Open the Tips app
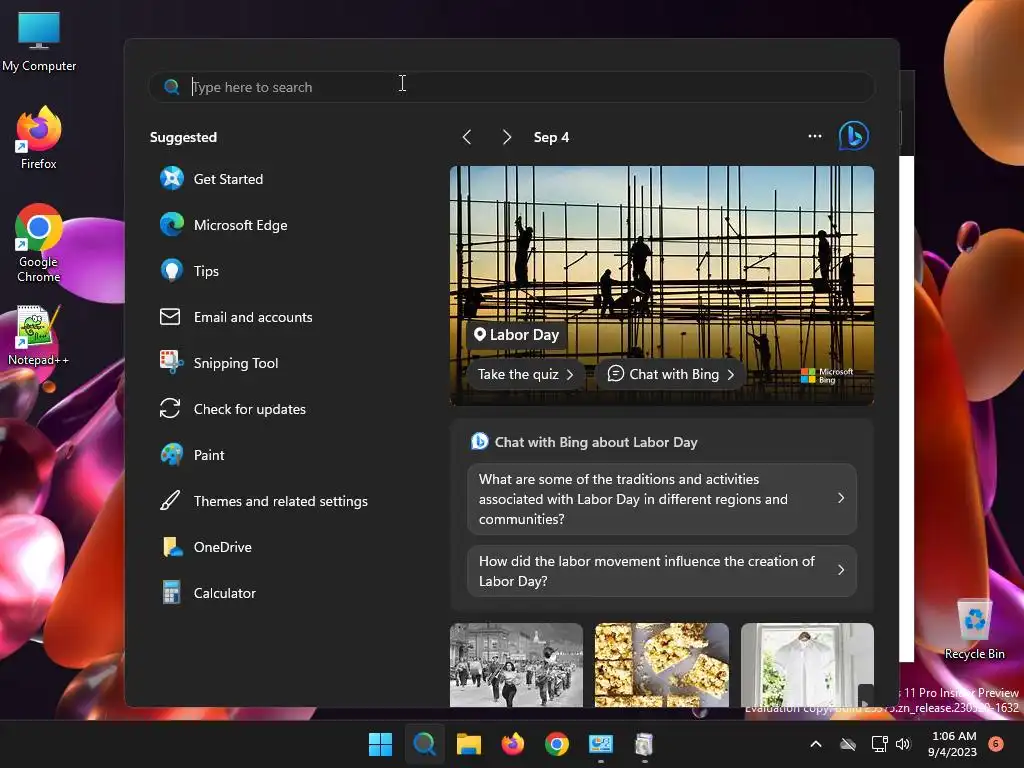The width and height of the screenshot is (1024, 768). tap(189, 271)
